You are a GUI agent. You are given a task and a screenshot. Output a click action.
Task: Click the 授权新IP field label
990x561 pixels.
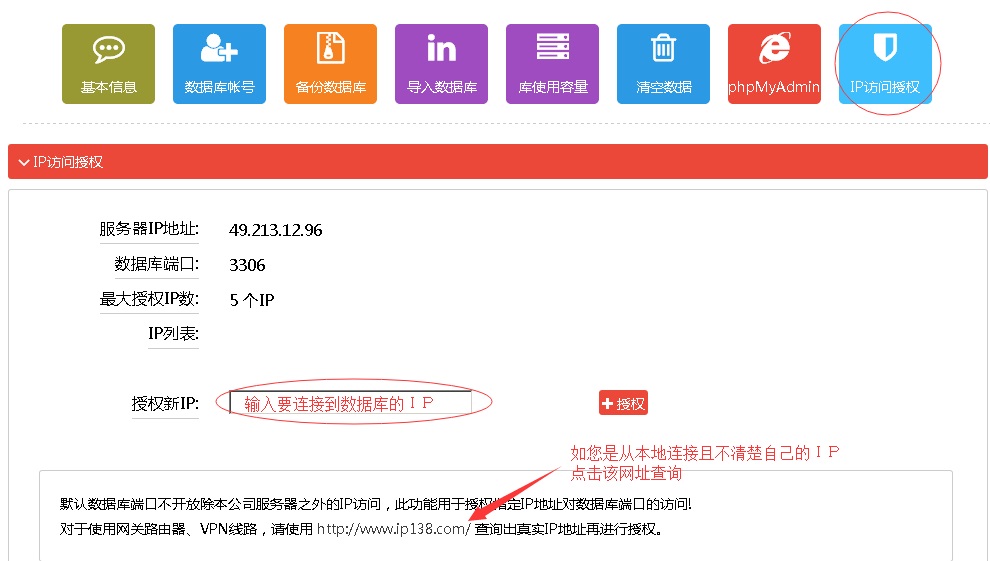pos(165,404)
